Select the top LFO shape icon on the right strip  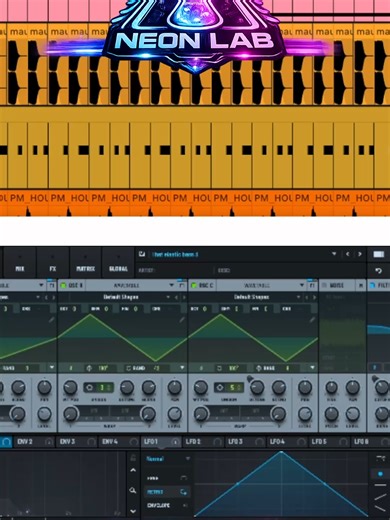coord(380,459)
